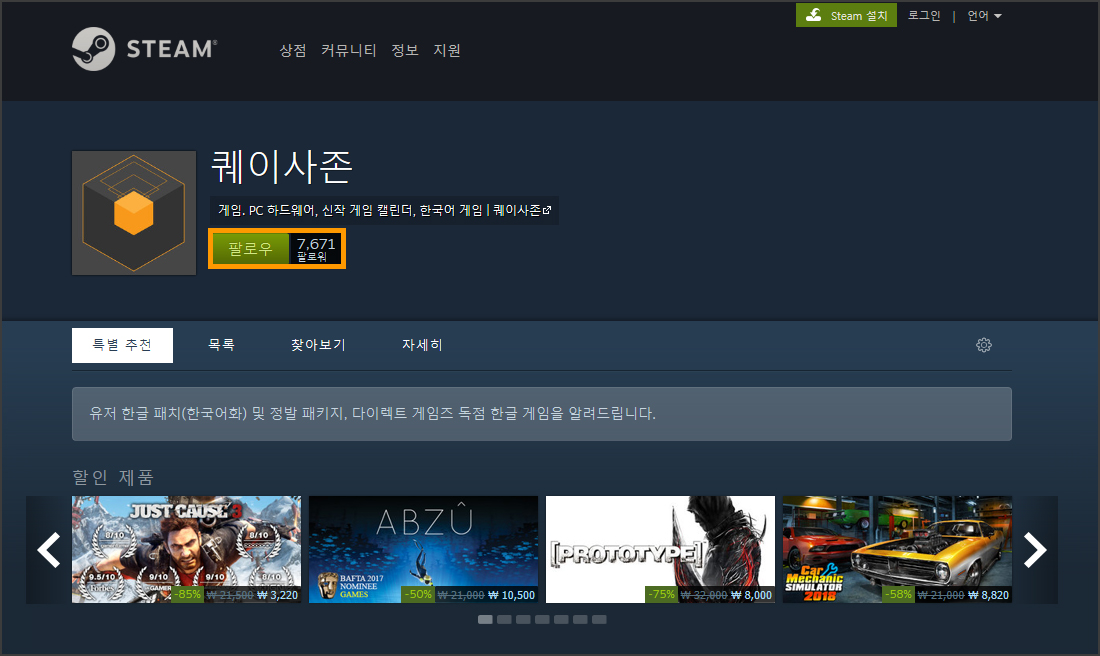Go to previous discounted products page
The image size is (1100, 656).
[48, 549]
